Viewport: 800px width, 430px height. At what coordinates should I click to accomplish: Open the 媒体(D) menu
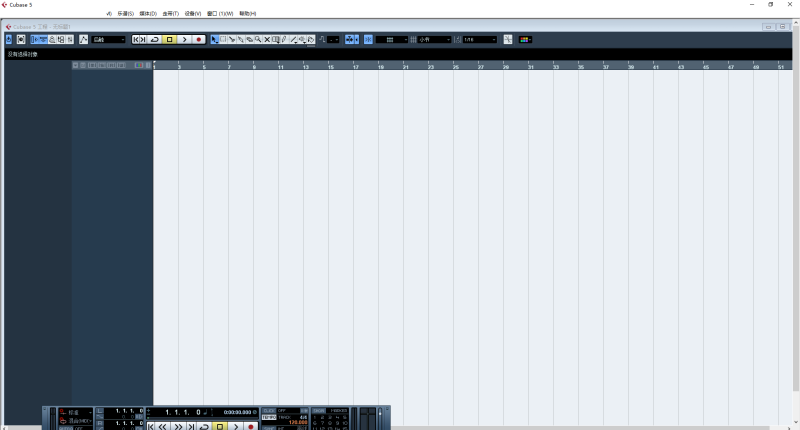click(148, 14)
